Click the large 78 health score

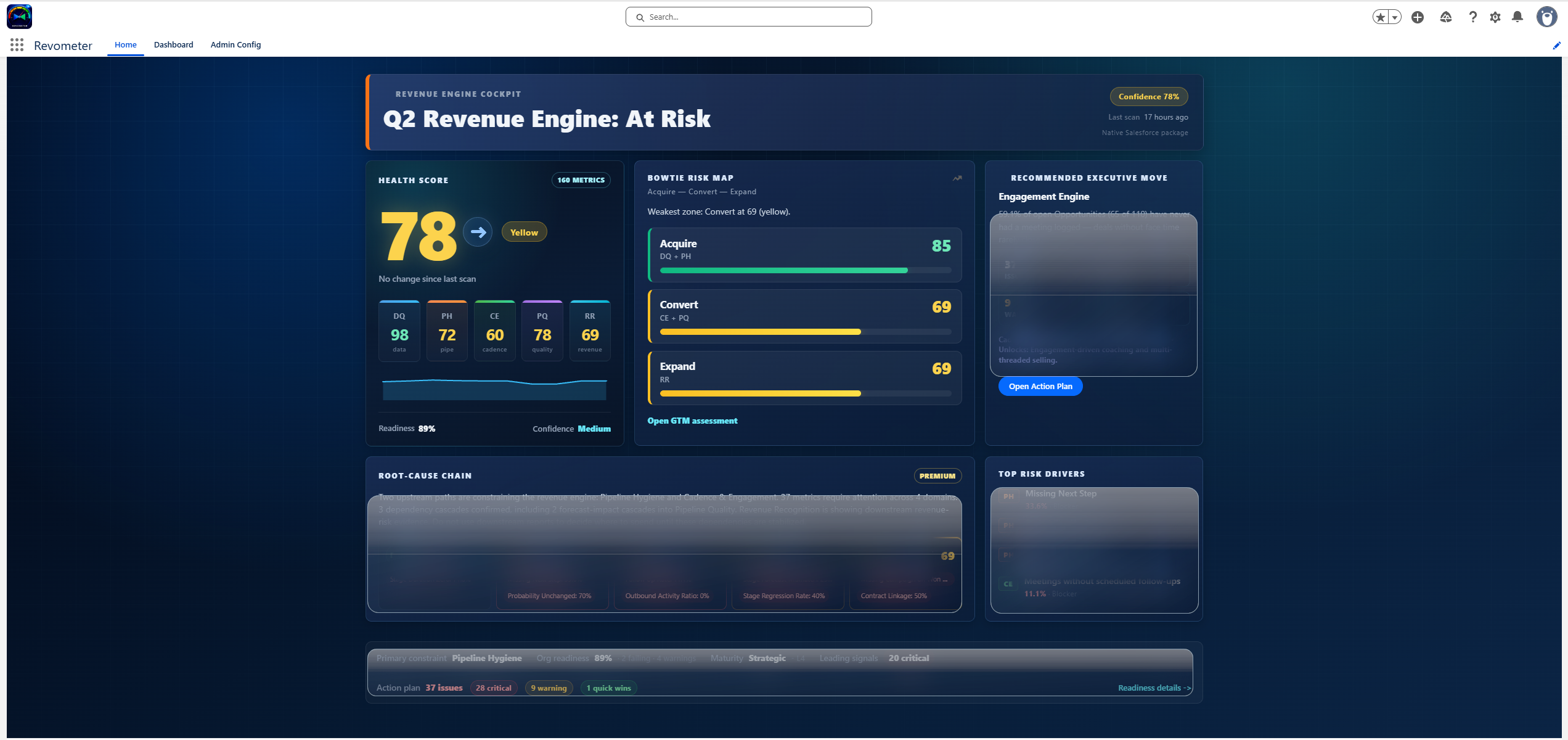(419, 236)
